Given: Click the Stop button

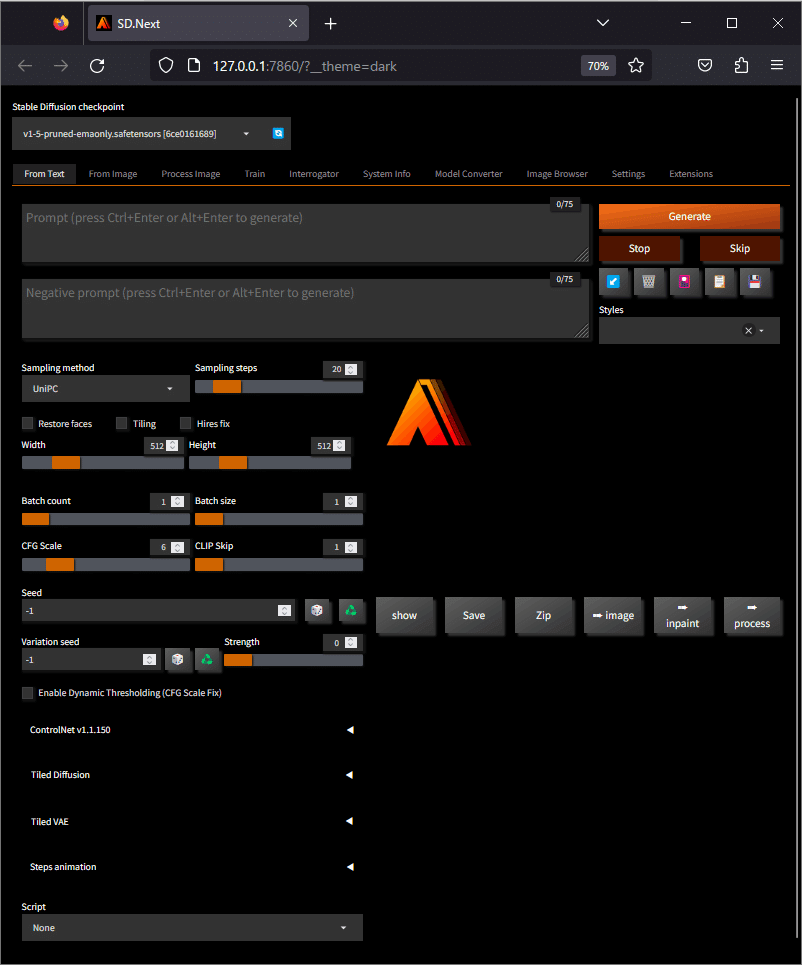Looking at the screenshot, I should pos(640,249).
